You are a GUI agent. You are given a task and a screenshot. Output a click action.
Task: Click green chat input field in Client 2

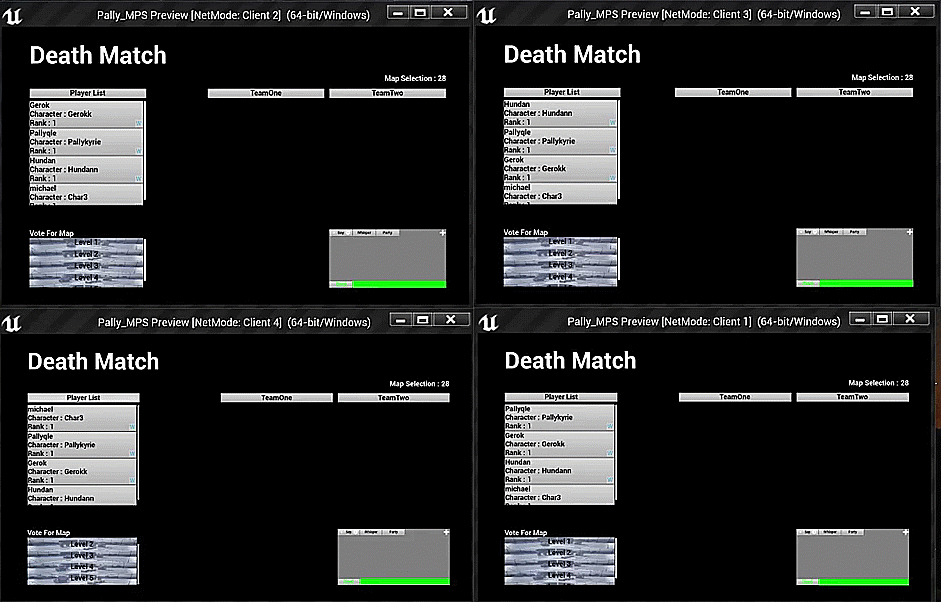point(399,284)
